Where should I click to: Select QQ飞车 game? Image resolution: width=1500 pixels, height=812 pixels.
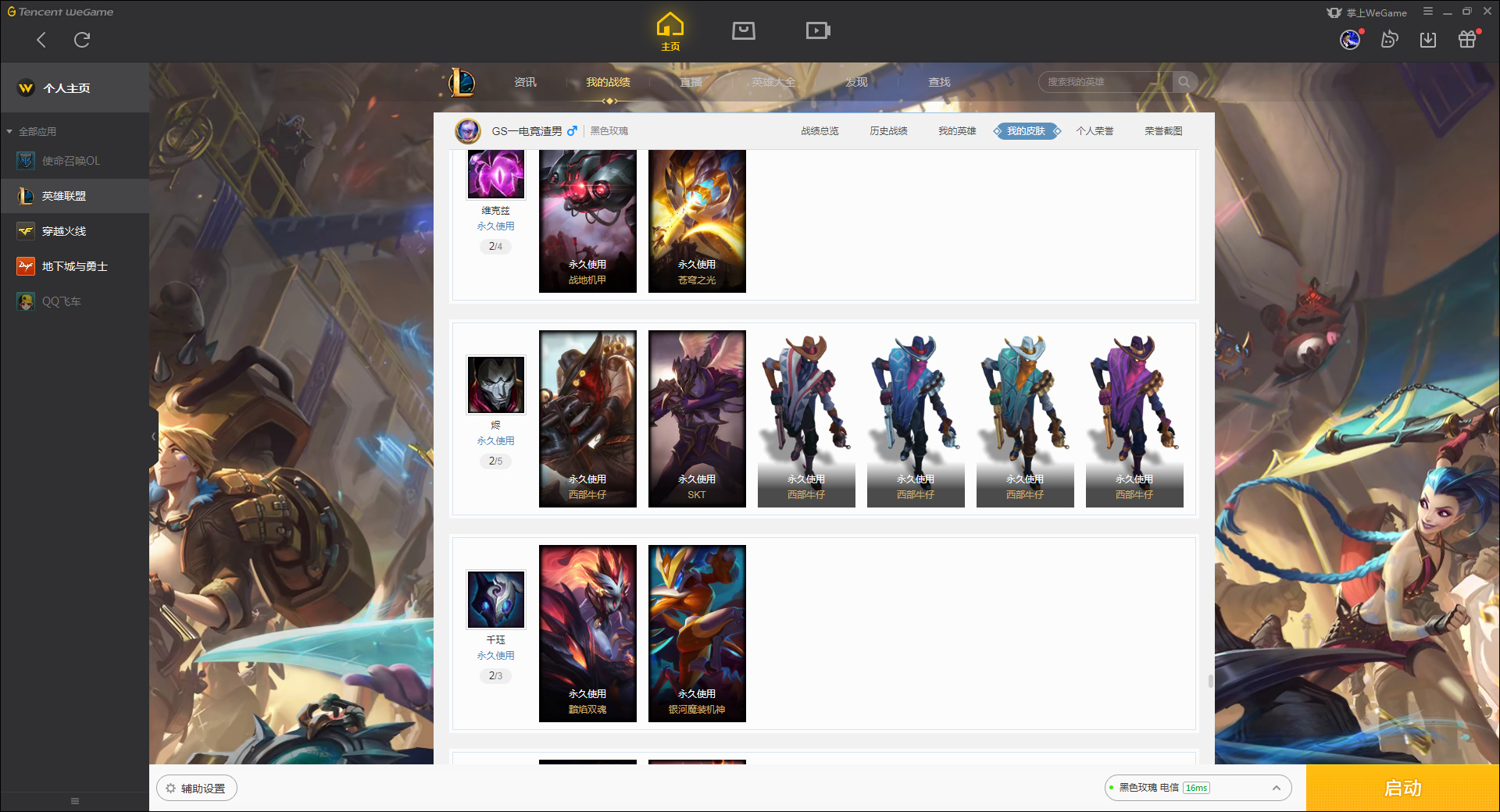(75, 301)
